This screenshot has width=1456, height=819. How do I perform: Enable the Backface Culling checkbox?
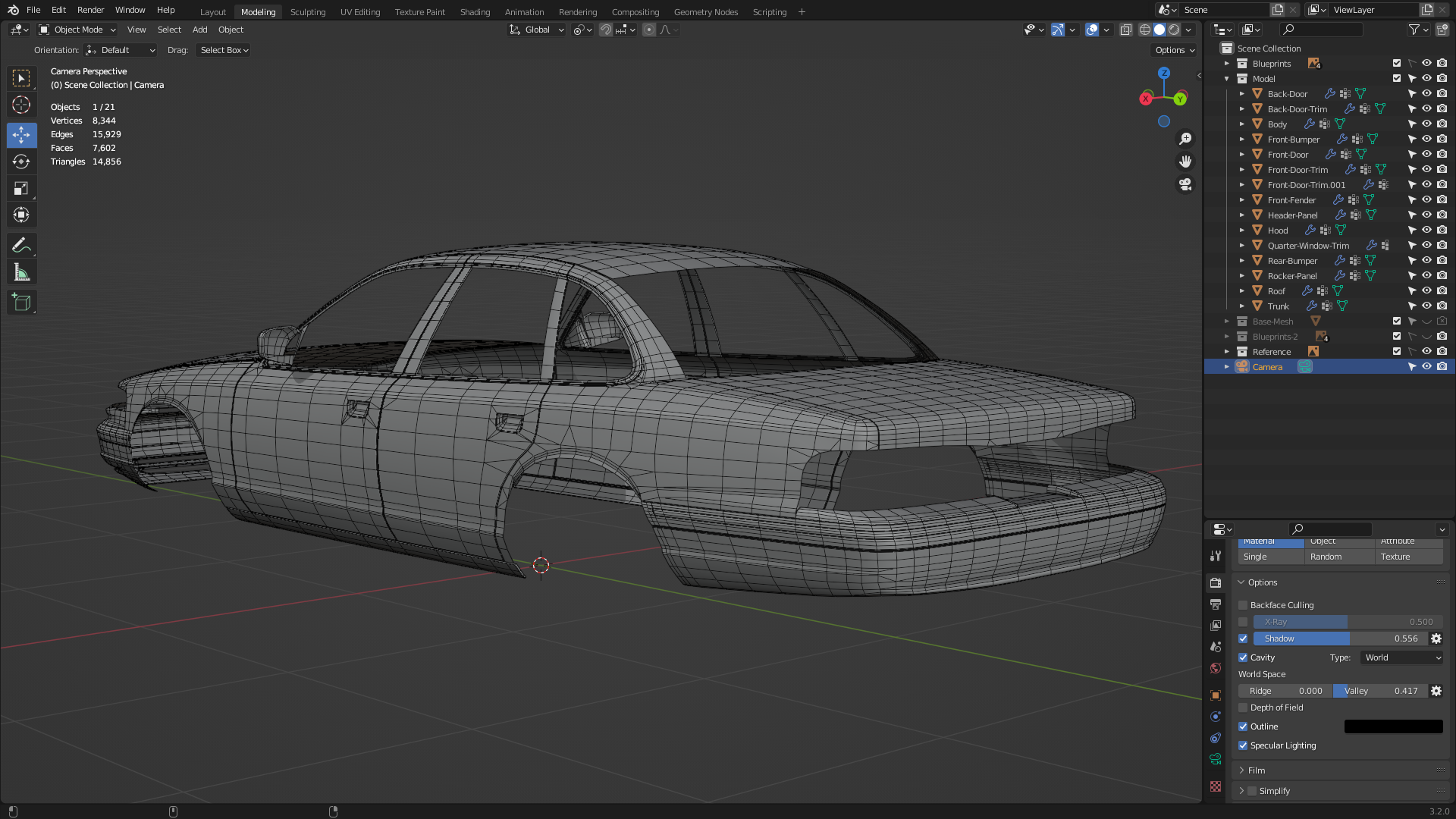(x=1243, y=605)
